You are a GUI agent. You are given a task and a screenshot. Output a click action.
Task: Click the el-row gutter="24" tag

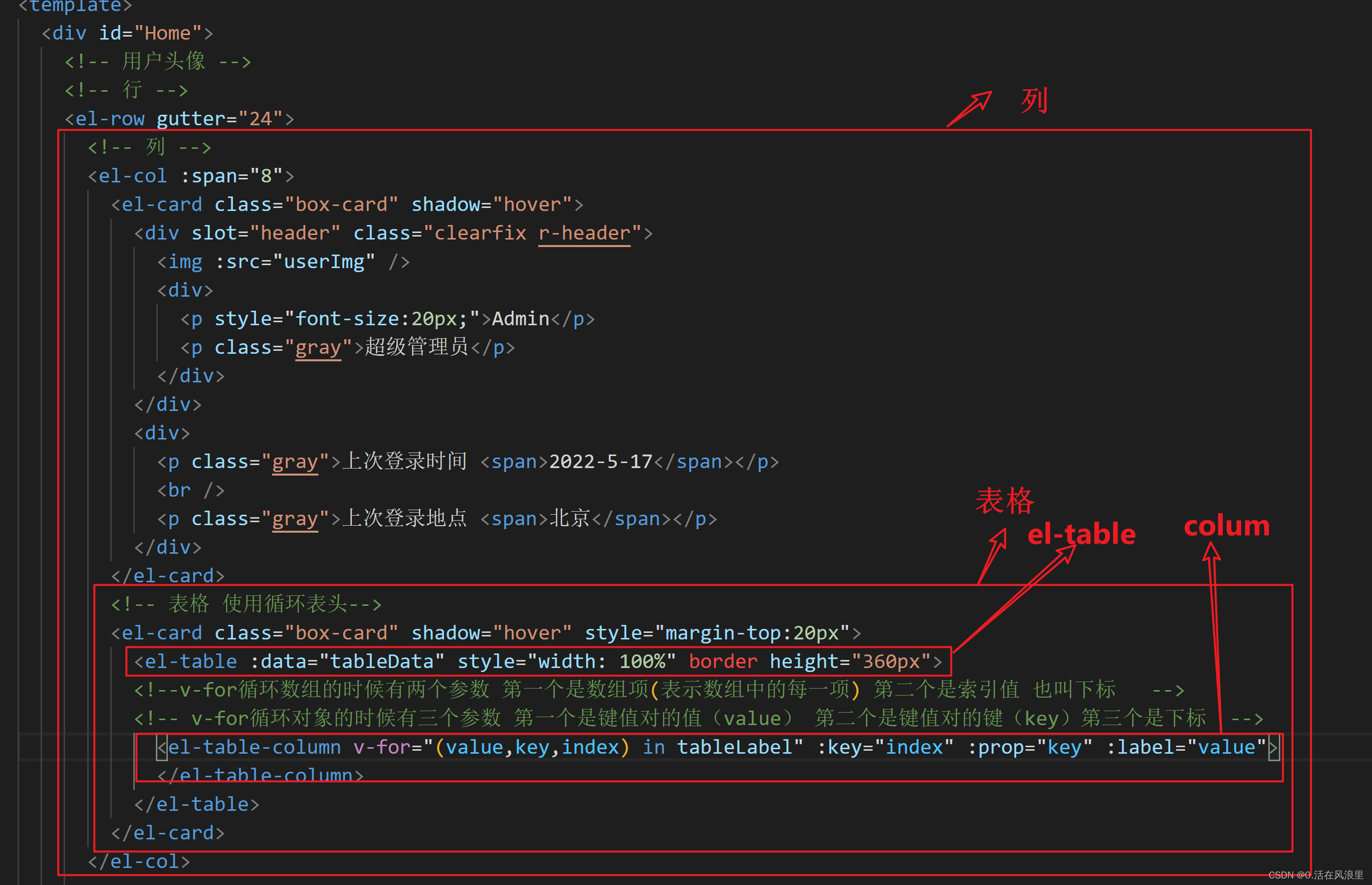pyautogui.click(x=179, y=119)
